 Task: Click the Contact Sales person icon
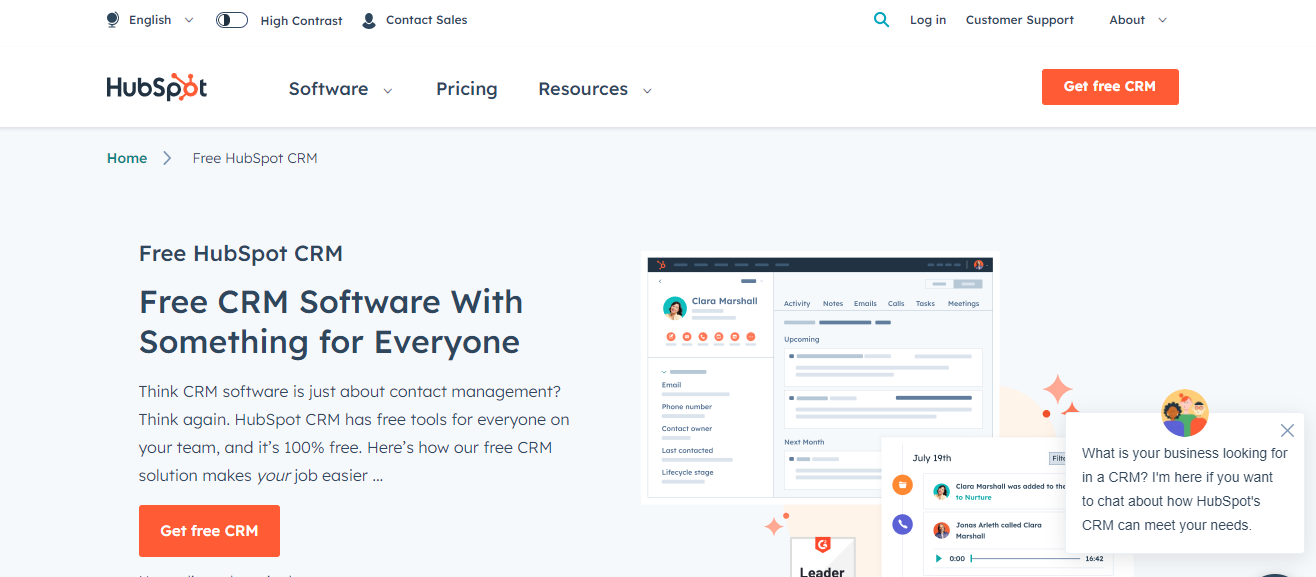point(369,20)
